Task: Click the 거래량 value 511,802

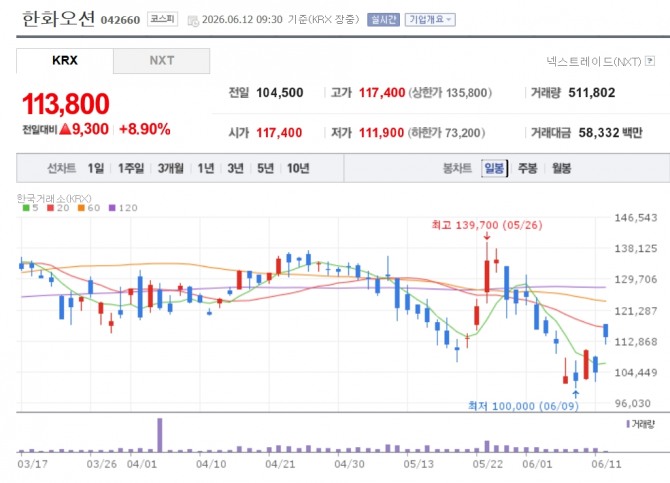Action: tap(592, 93)
